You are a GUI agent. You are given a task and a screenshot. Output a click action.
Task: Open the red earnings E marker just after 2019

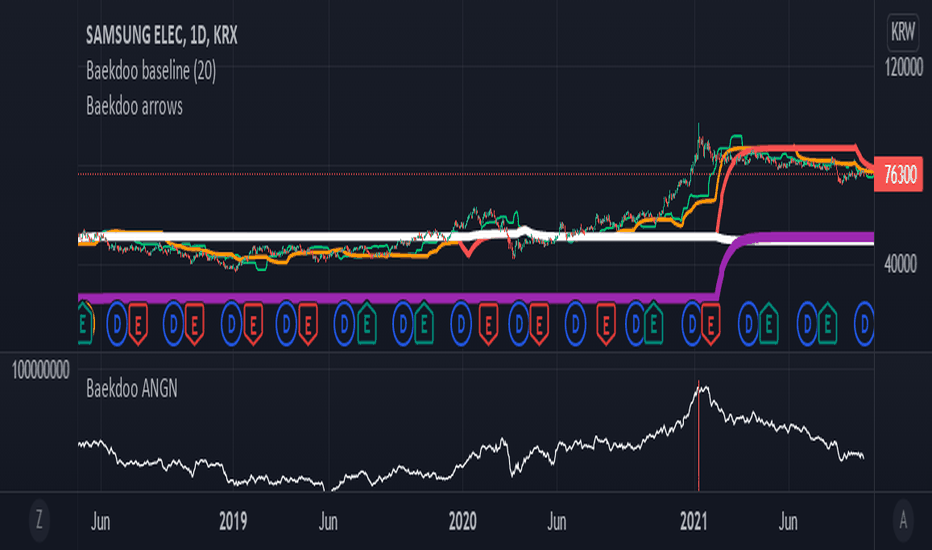tap(253, 324)
